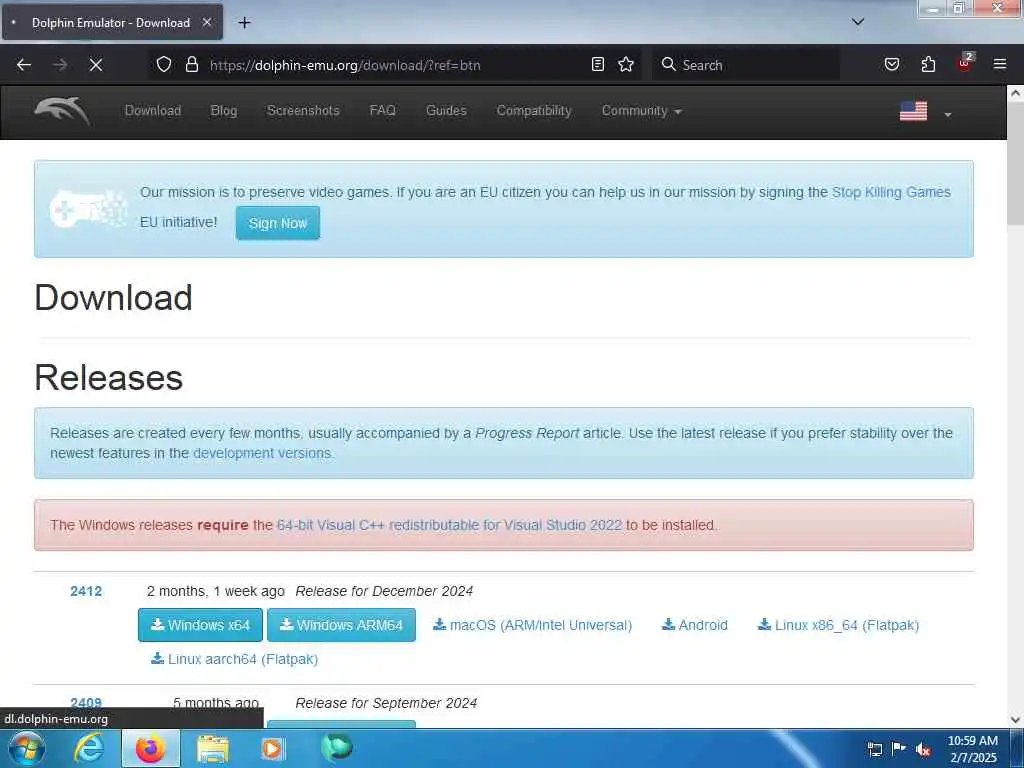Download 2412 Windows ARM64 build
Viewport: 1024px width, 768px height.
341,625
